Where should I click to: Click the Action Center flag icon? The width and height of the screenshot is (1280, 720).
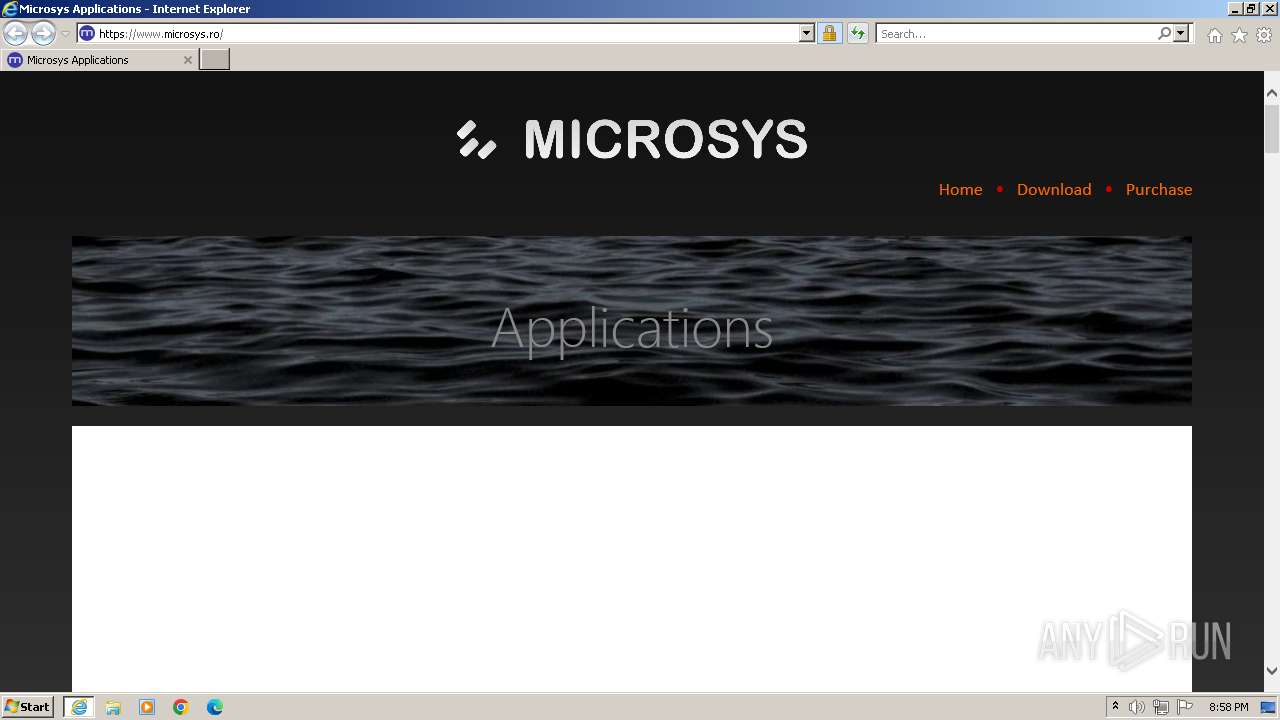[1185, 707]
